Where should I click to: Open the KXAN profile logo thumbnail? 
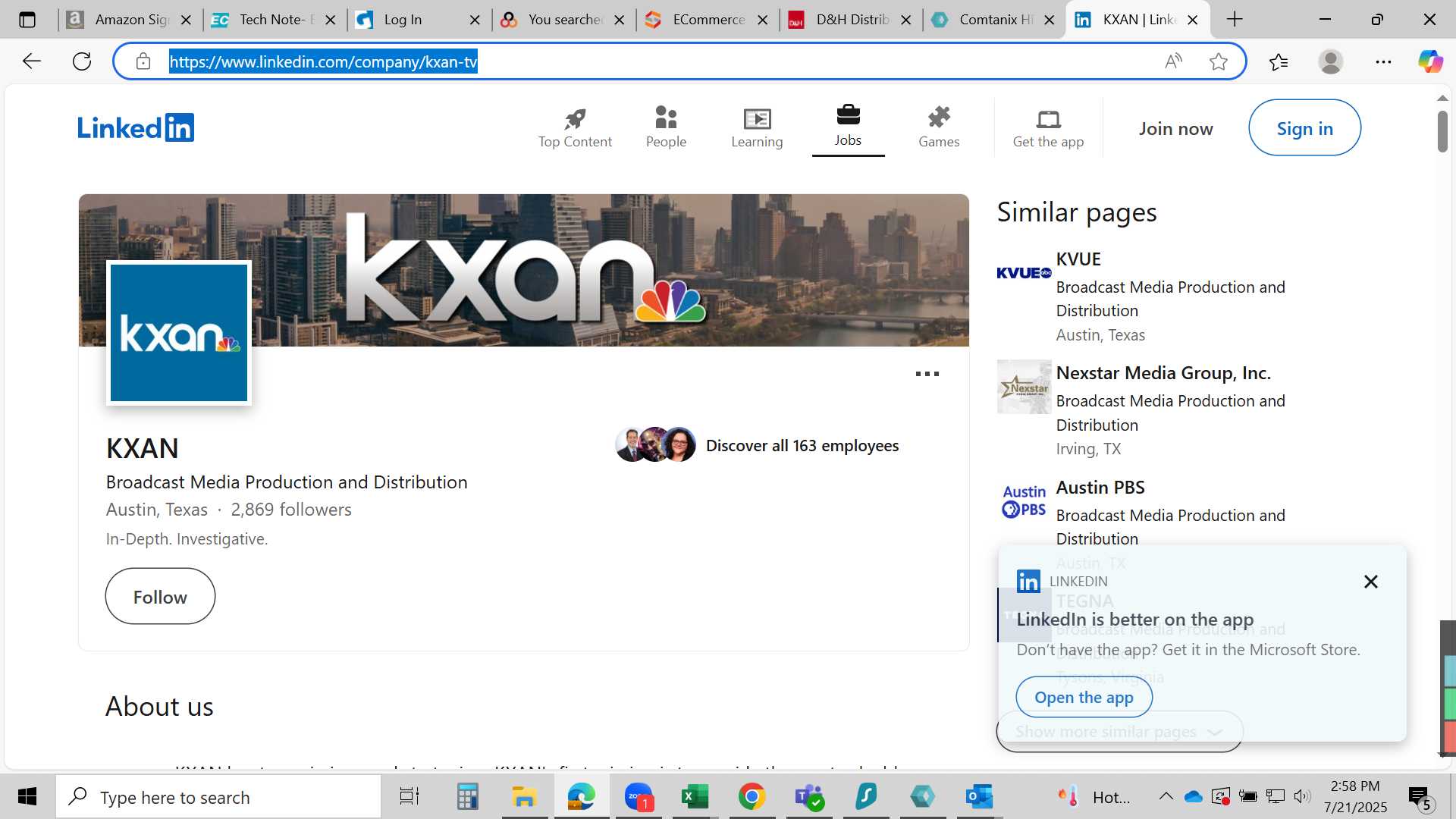click(x=179, y=333)
